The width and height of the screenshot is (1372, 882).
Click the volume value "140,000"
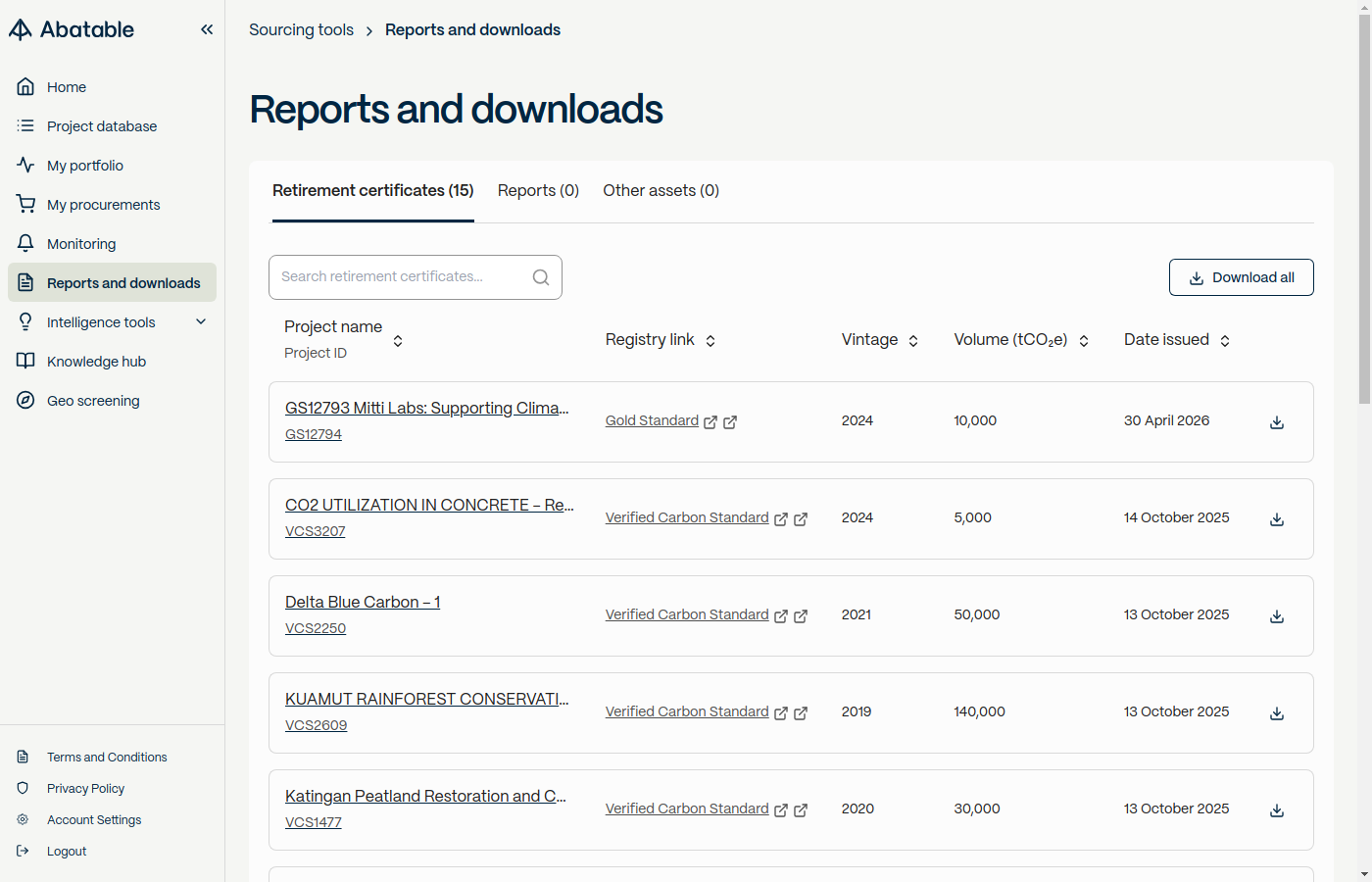tap(980, 711)
